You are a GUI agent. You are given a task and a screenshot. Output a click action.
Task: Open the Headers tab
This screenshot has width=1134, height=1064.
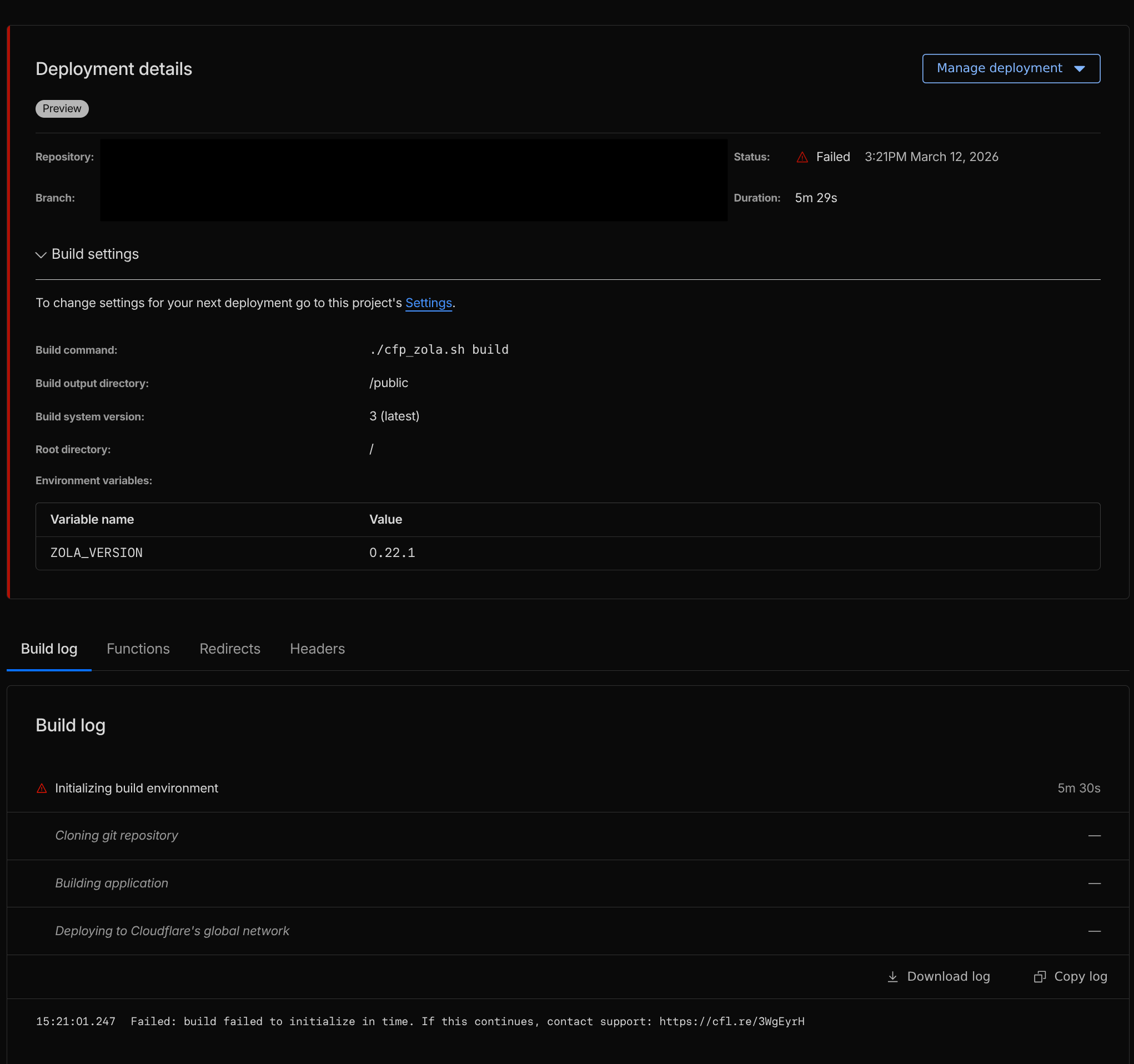[317, 649]
